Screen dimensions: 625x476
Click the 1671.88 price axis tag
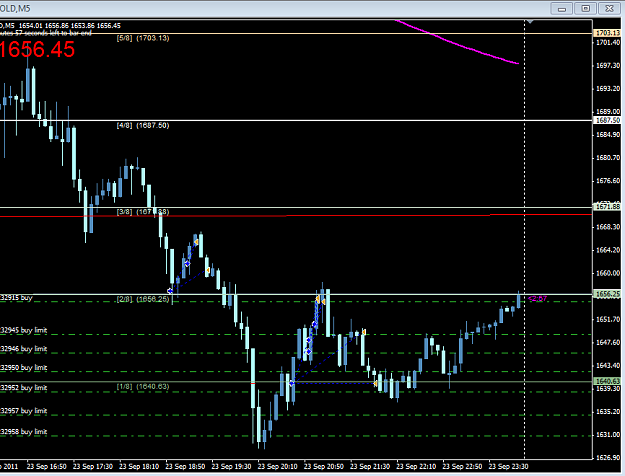(607, 207)
